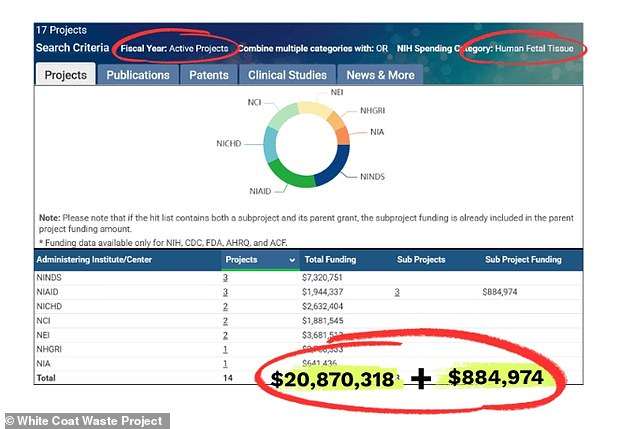The width and height of the screenshot is (634, 429).
Task: Click the dark blue NINDS donut segment
Action: tap(333, 167)
